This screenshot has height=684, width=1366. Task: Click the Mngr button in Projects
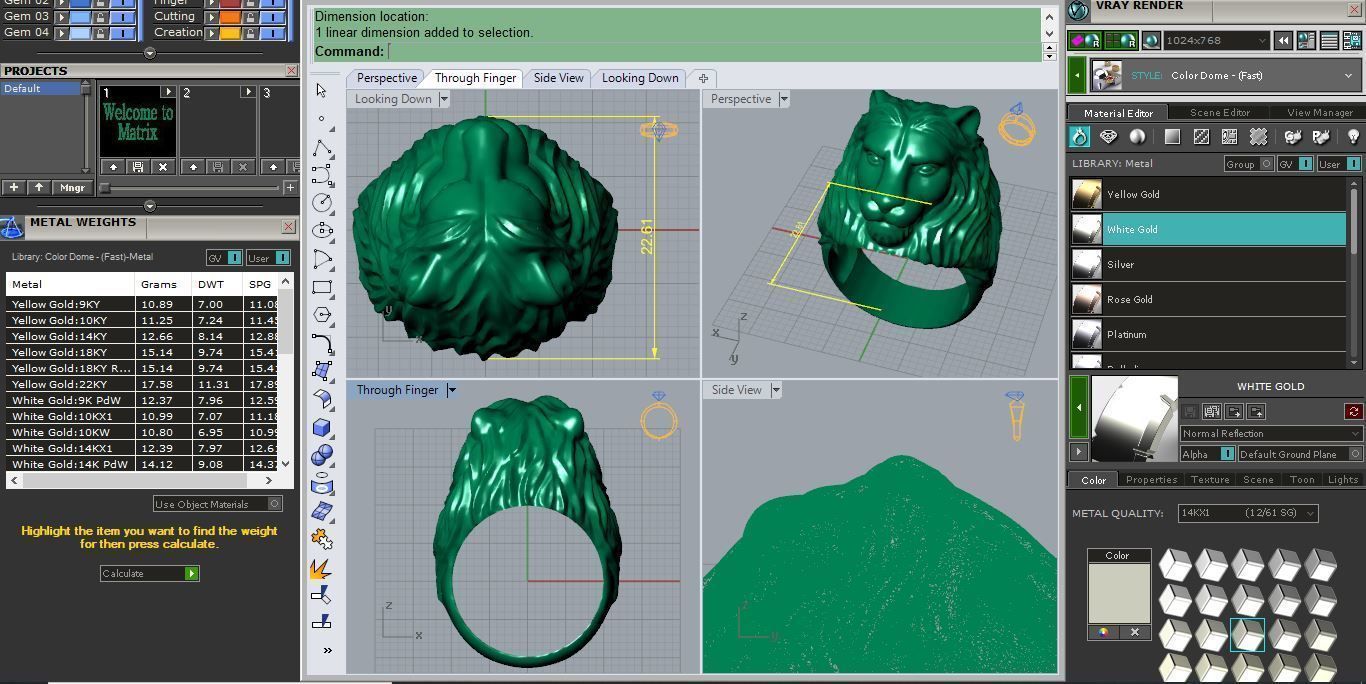coord(72,187)
